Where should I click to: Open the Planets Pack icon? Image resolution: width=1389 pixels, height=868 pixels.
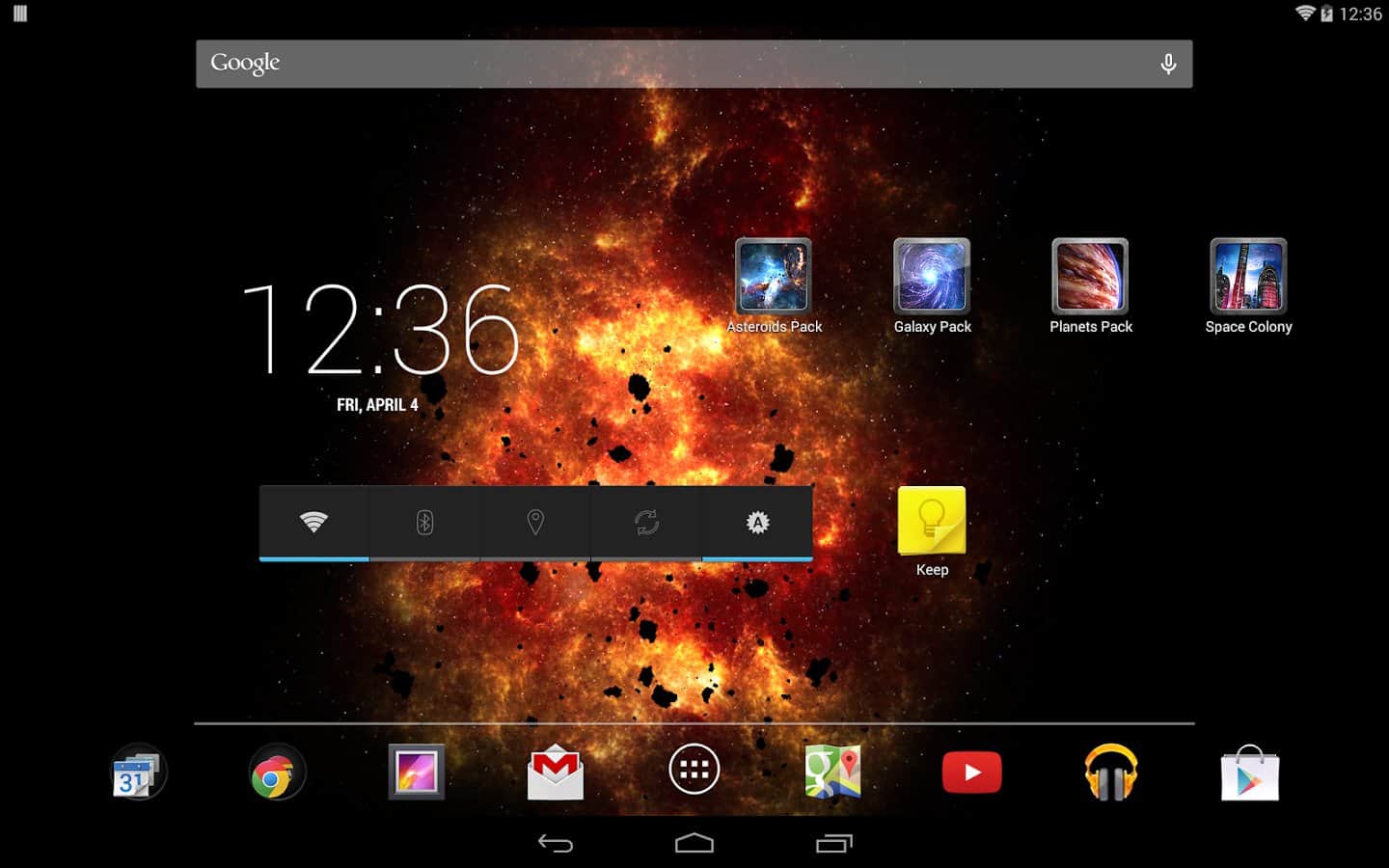1090,277
